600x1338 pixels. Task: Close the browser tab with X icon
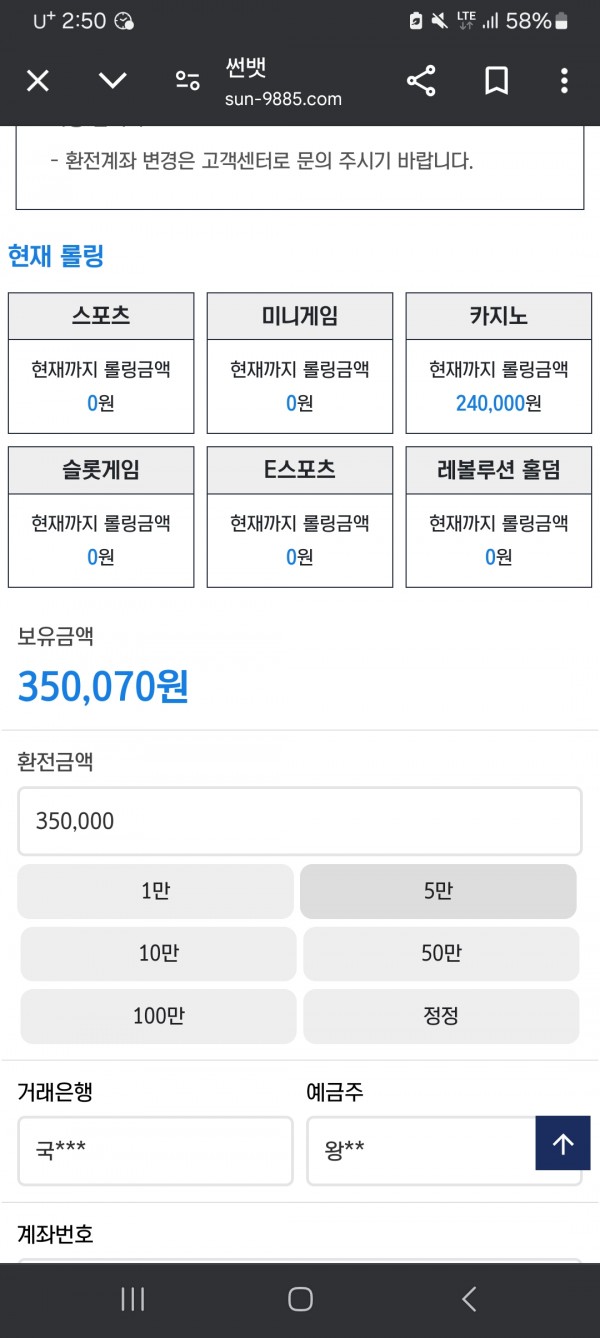(x=37, y=81)
